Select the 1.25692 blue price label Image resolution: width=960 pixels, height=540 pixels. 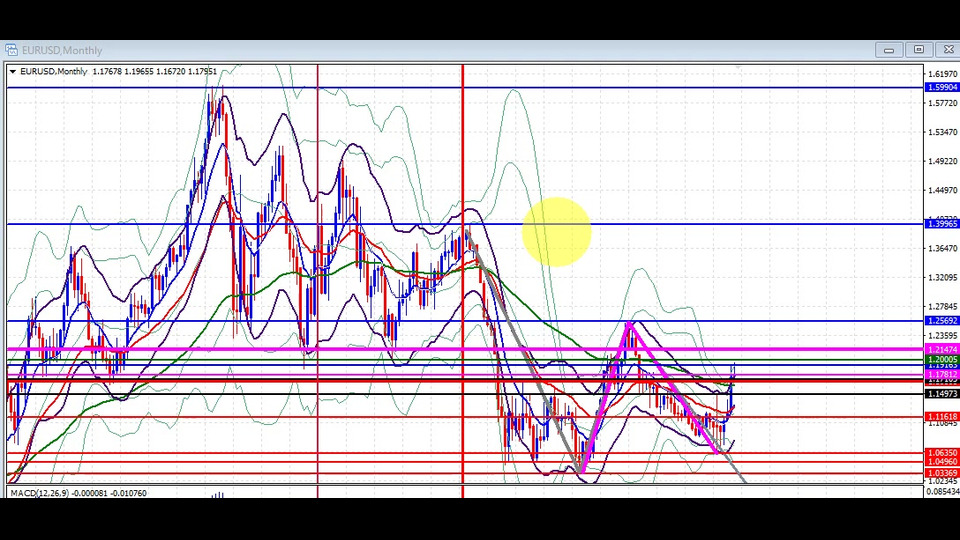point(942,321)
